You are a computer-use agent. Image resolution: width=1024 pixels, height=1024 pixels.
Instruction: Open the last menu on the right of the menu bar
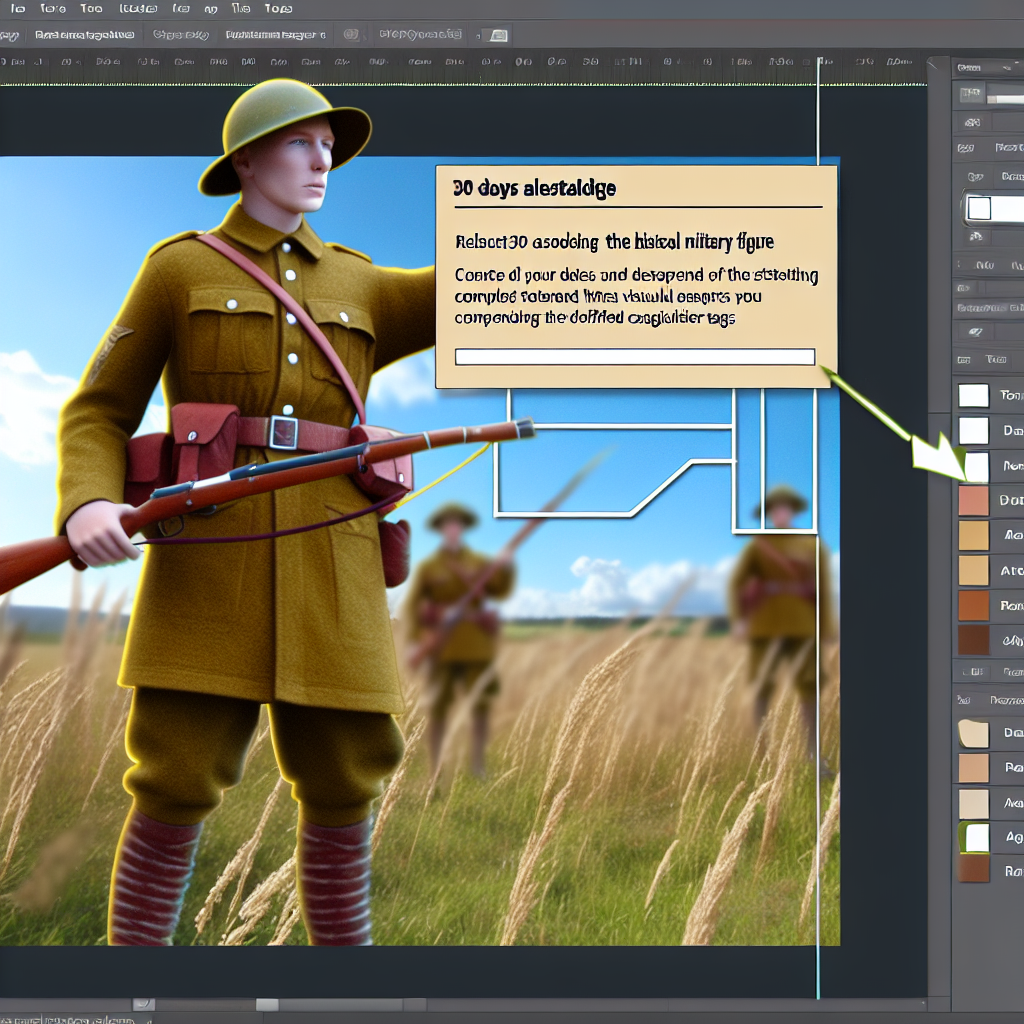coord(278,8)
